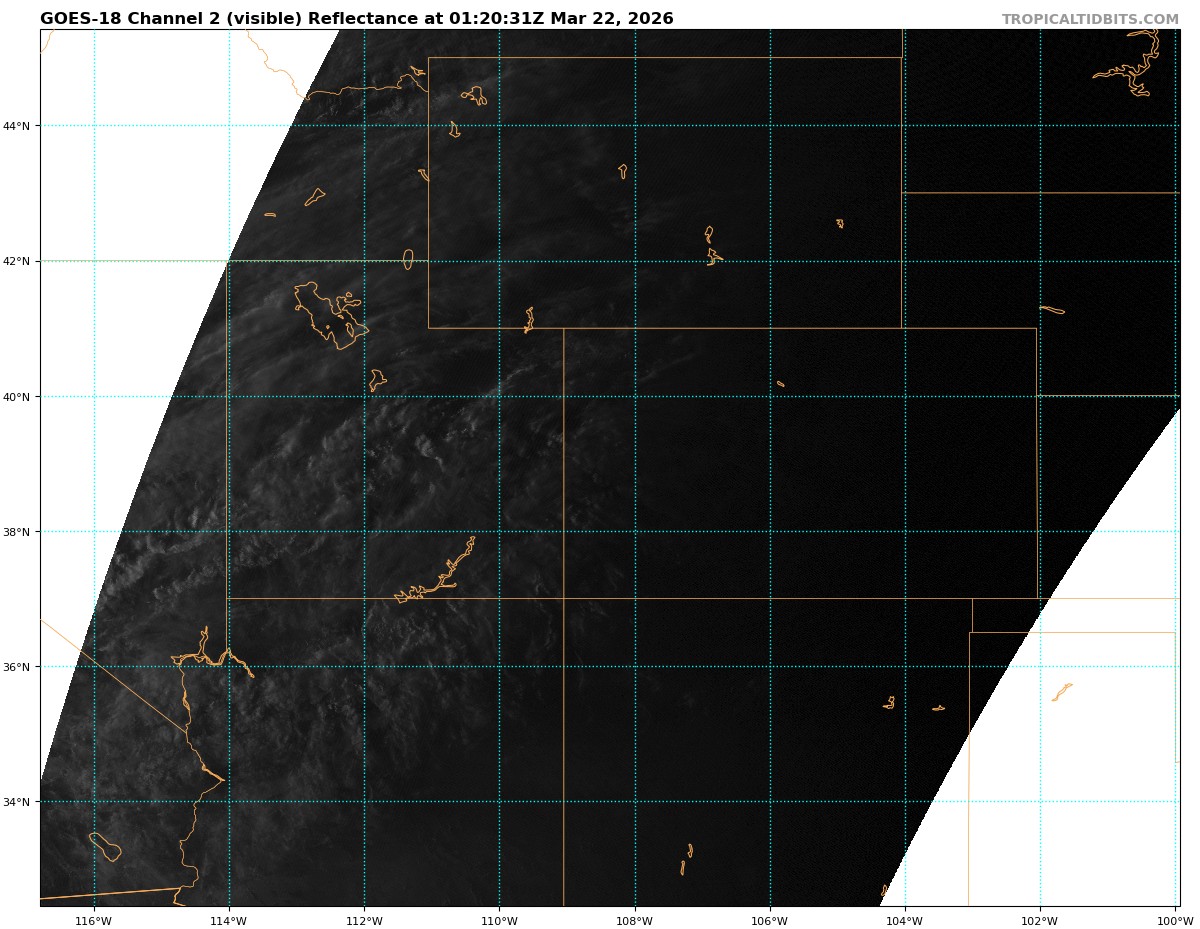Click the 100°W longitude axis label
Screen dimensions: 1200x929
coord(1175,920)
